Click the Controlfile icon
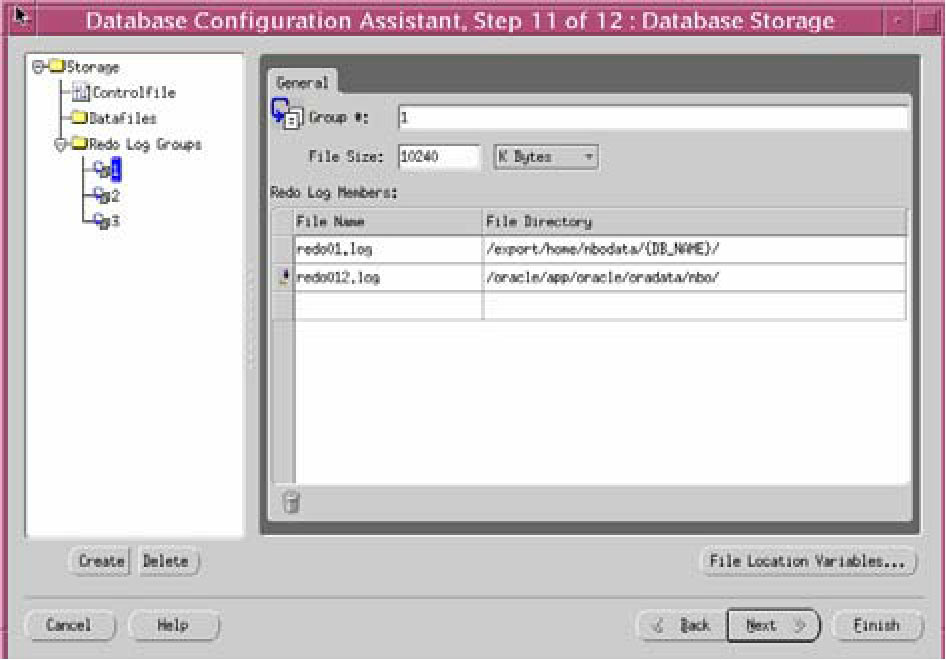The width and height of the screenshot is (946, 660). 80,93
